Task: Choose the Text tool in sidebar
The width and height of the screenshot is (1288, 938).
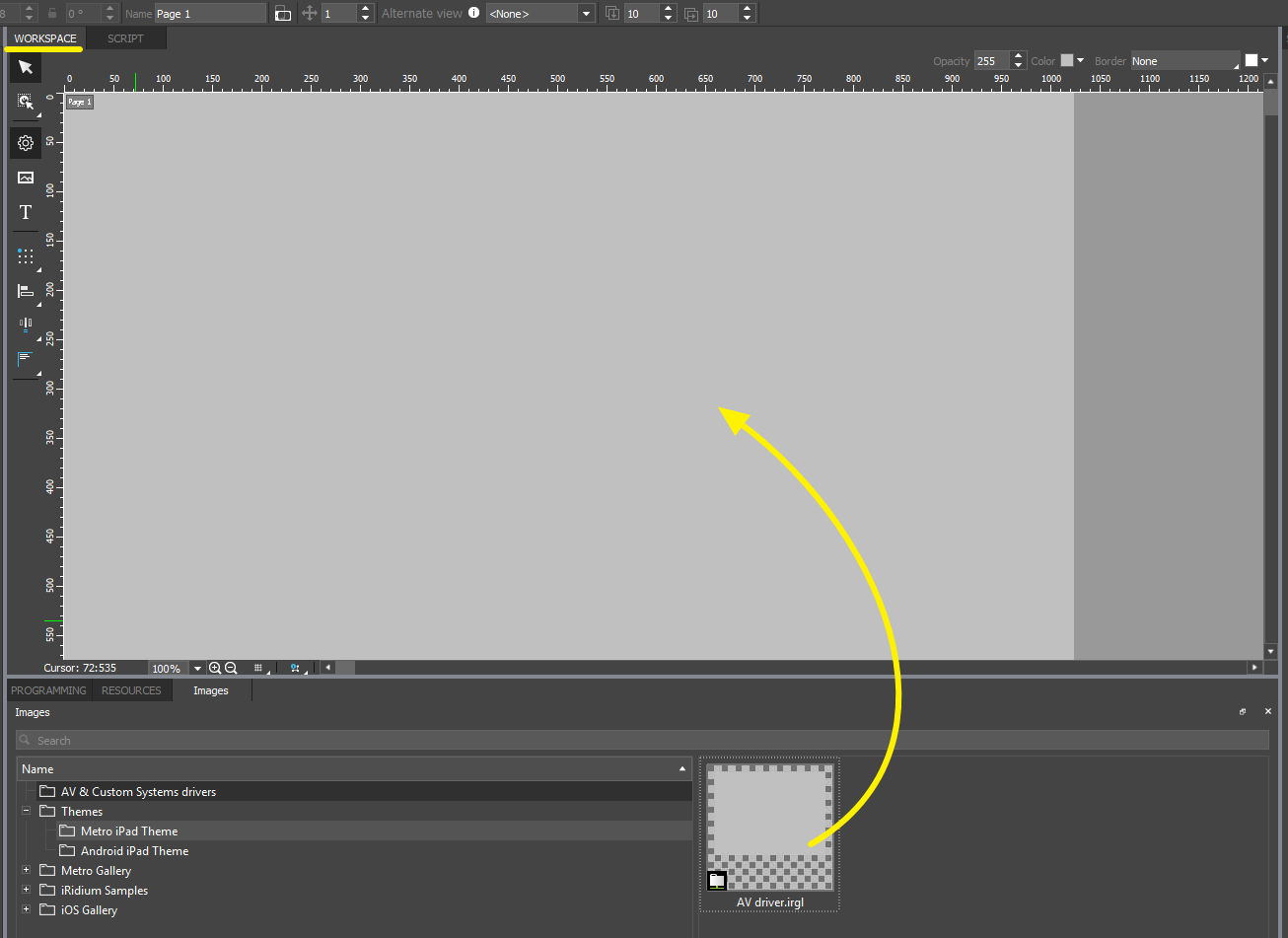Action: (26, 213)
